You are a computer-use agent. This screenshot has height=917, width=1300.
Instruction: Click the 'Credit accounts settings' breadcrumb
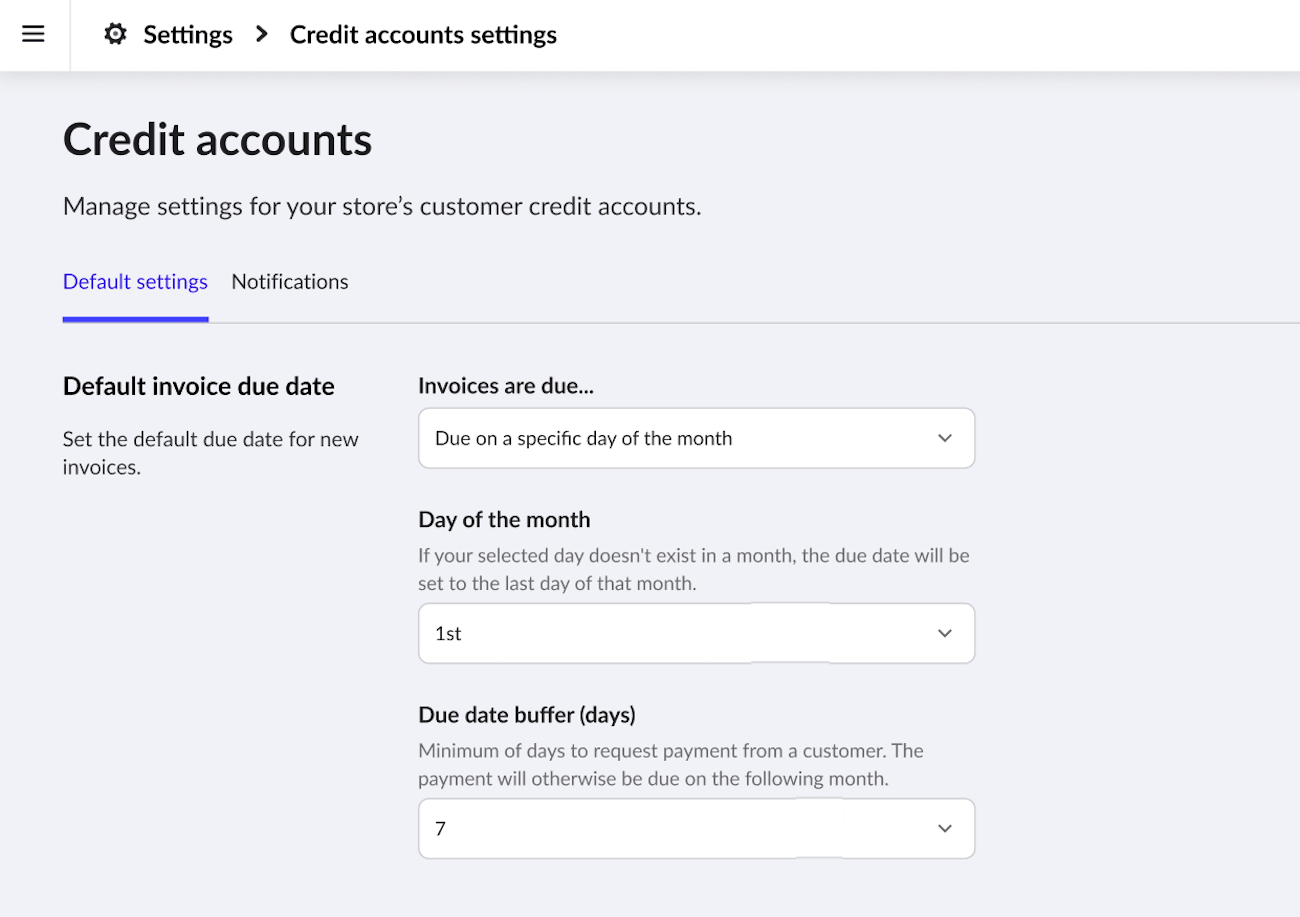pyautogui.click(x=423, y=33)
